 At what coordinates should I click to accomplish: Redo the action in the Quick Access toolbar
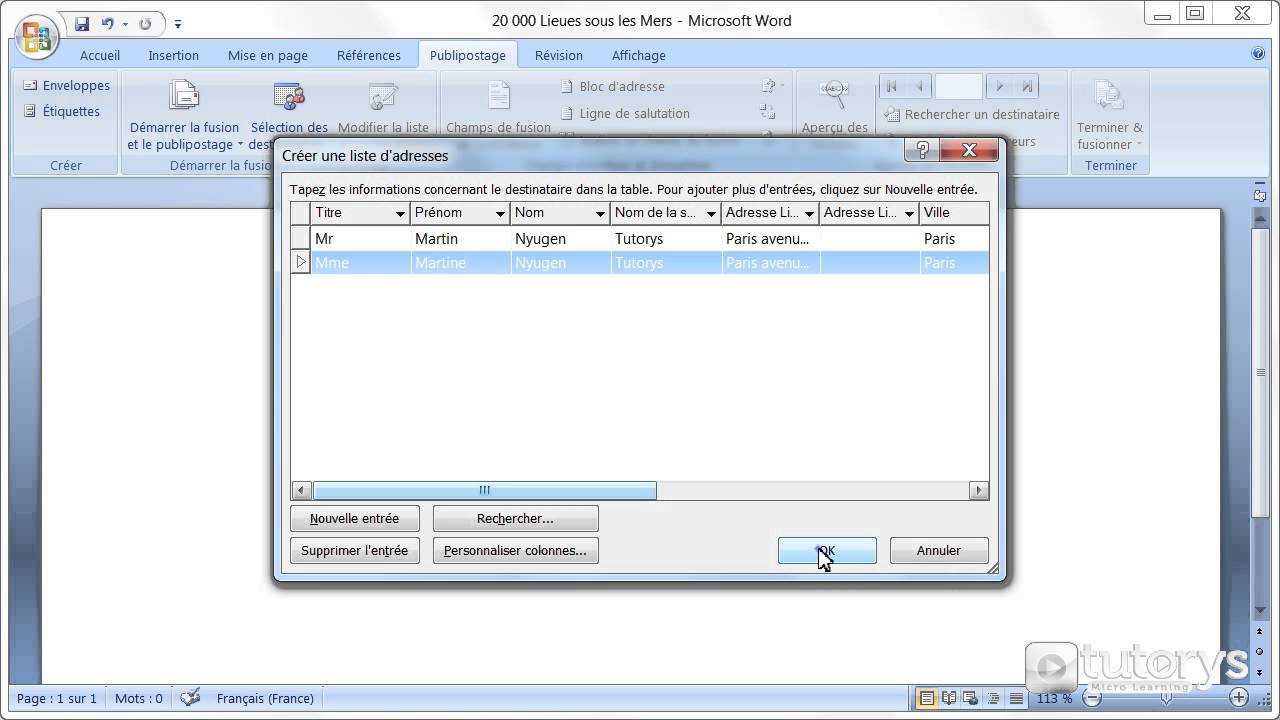(x=146, y=23)
